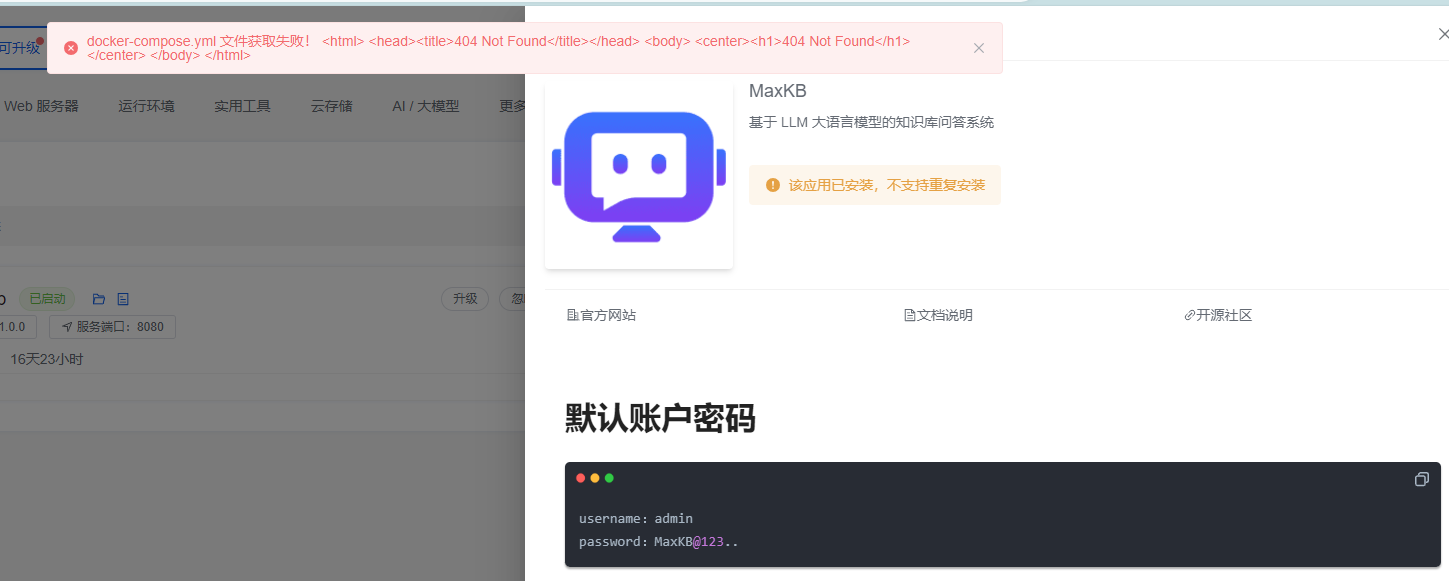The height and width of the screenshot is (581, 1449).
Task: Open the 官方网站 link
Action: click(x=601, y=315)
